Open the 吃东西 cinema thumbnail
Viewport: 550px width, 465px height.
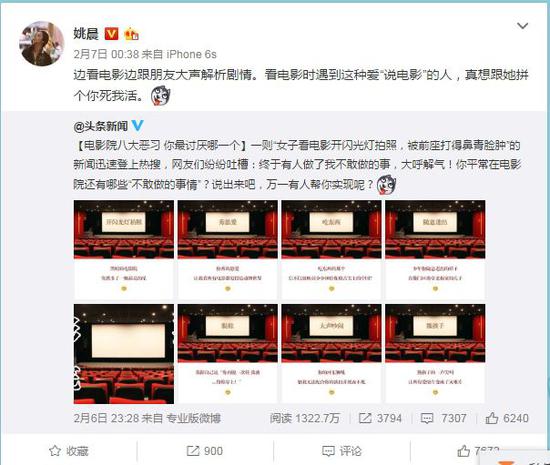tap(331, 249)
